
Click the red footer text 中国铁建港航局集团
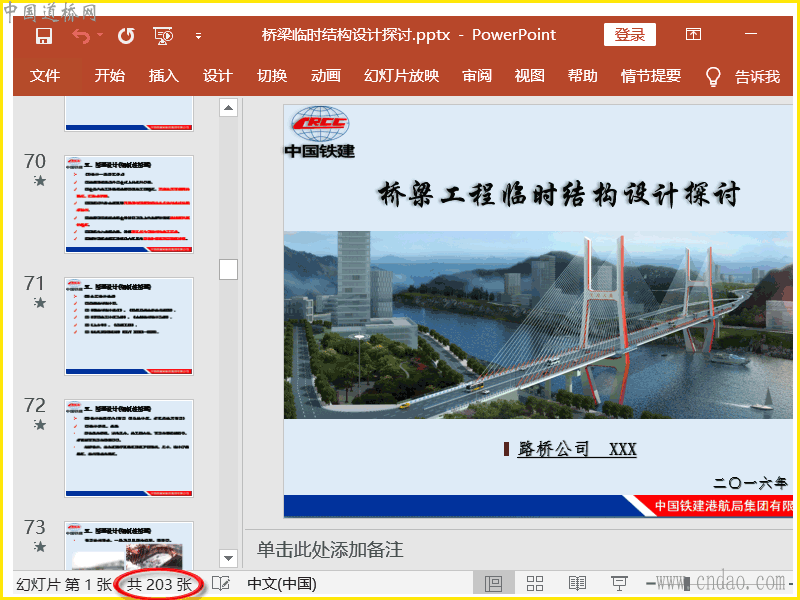tap(723, 506)
